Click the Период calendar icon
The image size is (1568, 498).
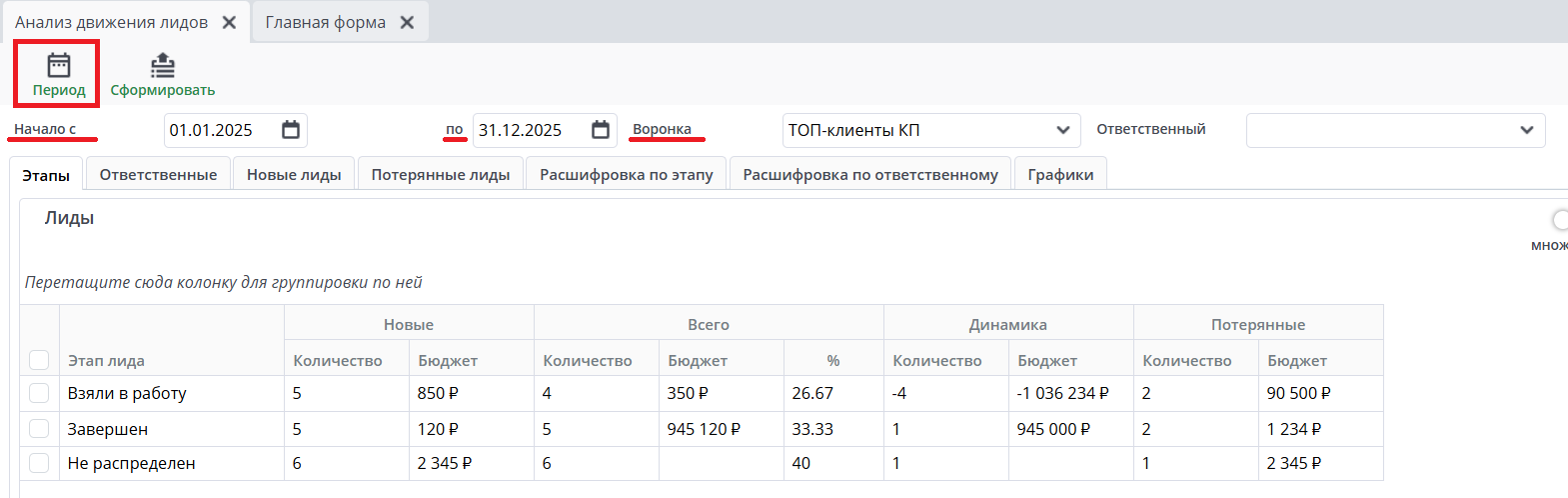point(59,66)
